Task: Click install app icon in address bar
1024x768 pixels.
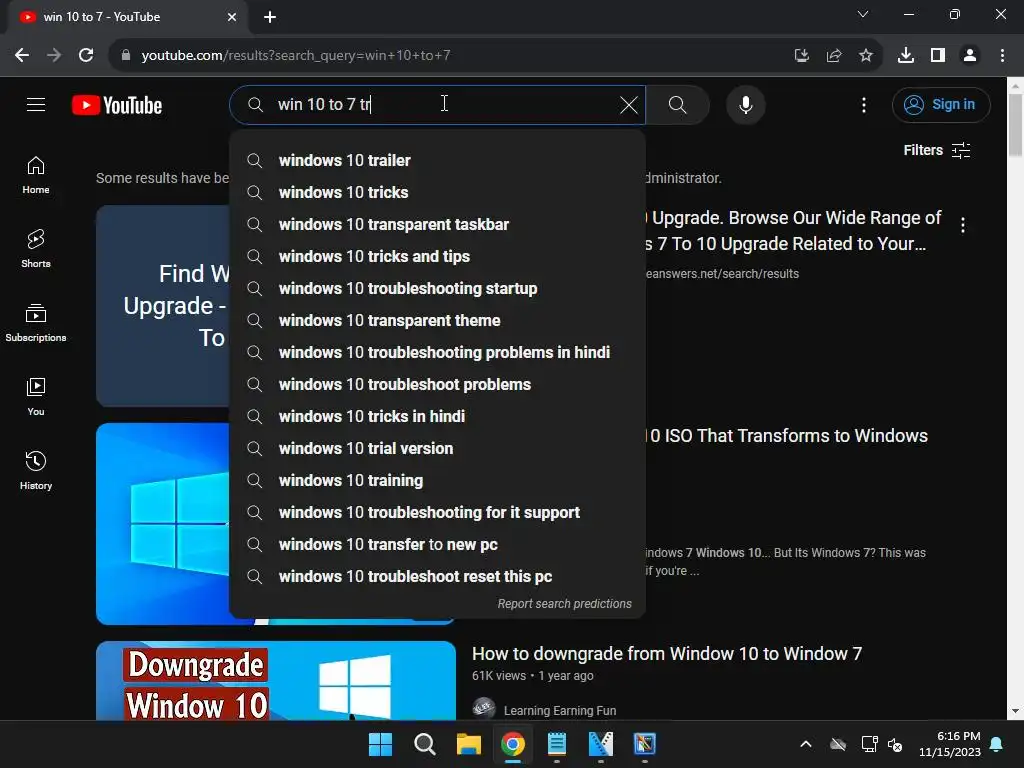Action: click(x=801, y=55)
